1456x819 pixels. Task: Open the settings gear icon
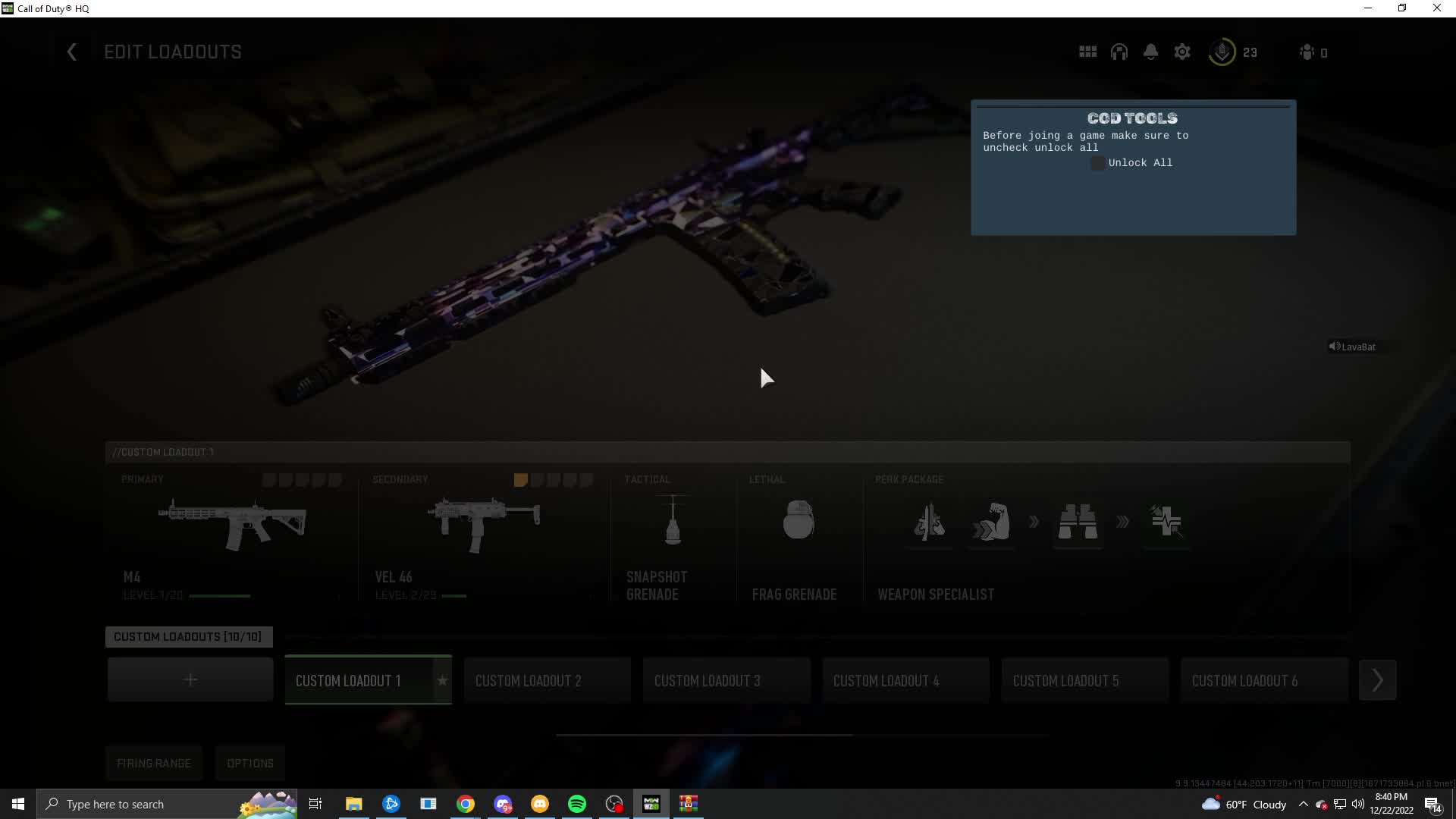click(1182, 52)
